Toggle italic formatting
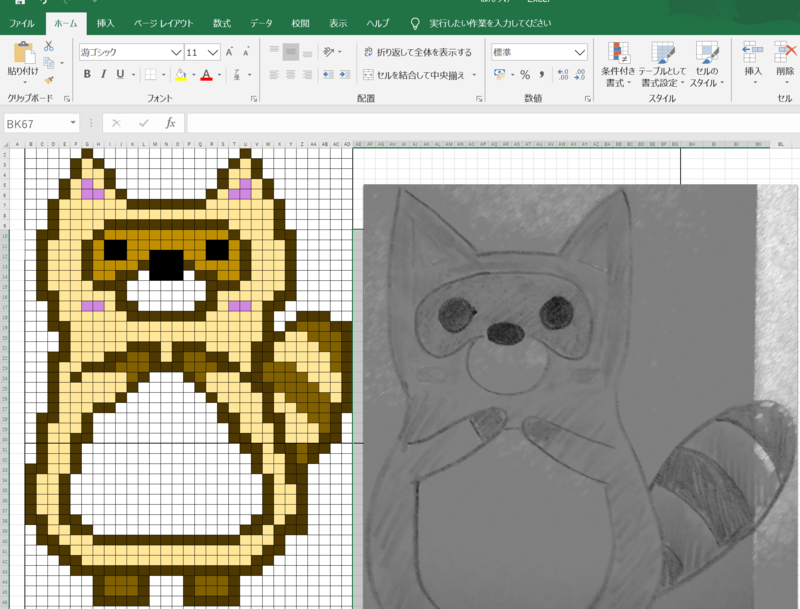800x609 pixels. [x=104, y=74]
